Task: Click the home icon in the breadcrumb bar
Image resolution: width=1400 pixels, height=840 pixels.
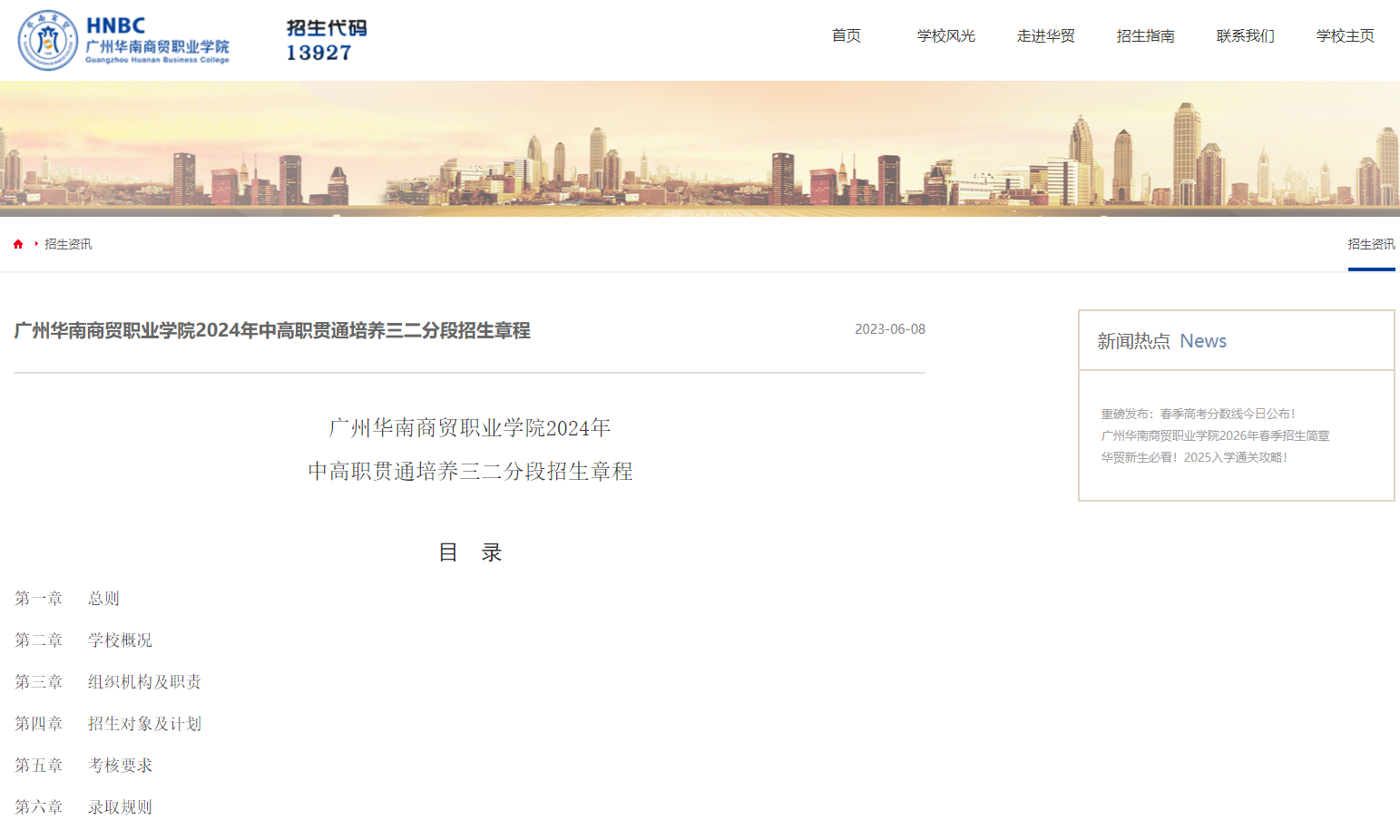Action: tap(18, 243)
